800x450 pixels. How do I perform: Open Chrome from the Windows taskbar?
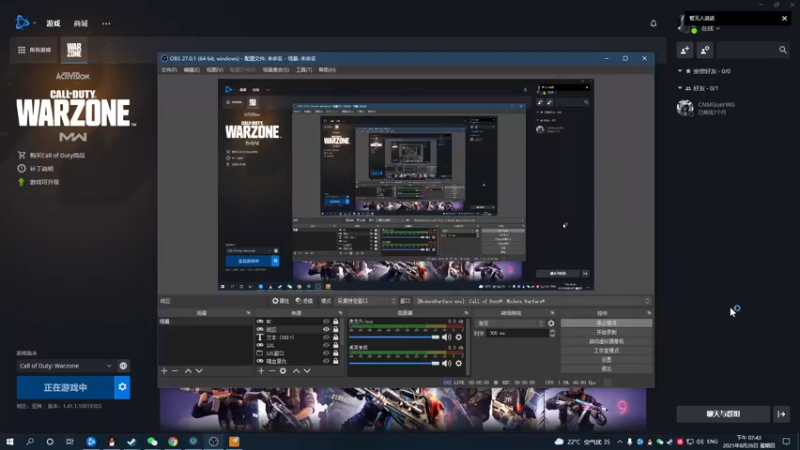173,441
